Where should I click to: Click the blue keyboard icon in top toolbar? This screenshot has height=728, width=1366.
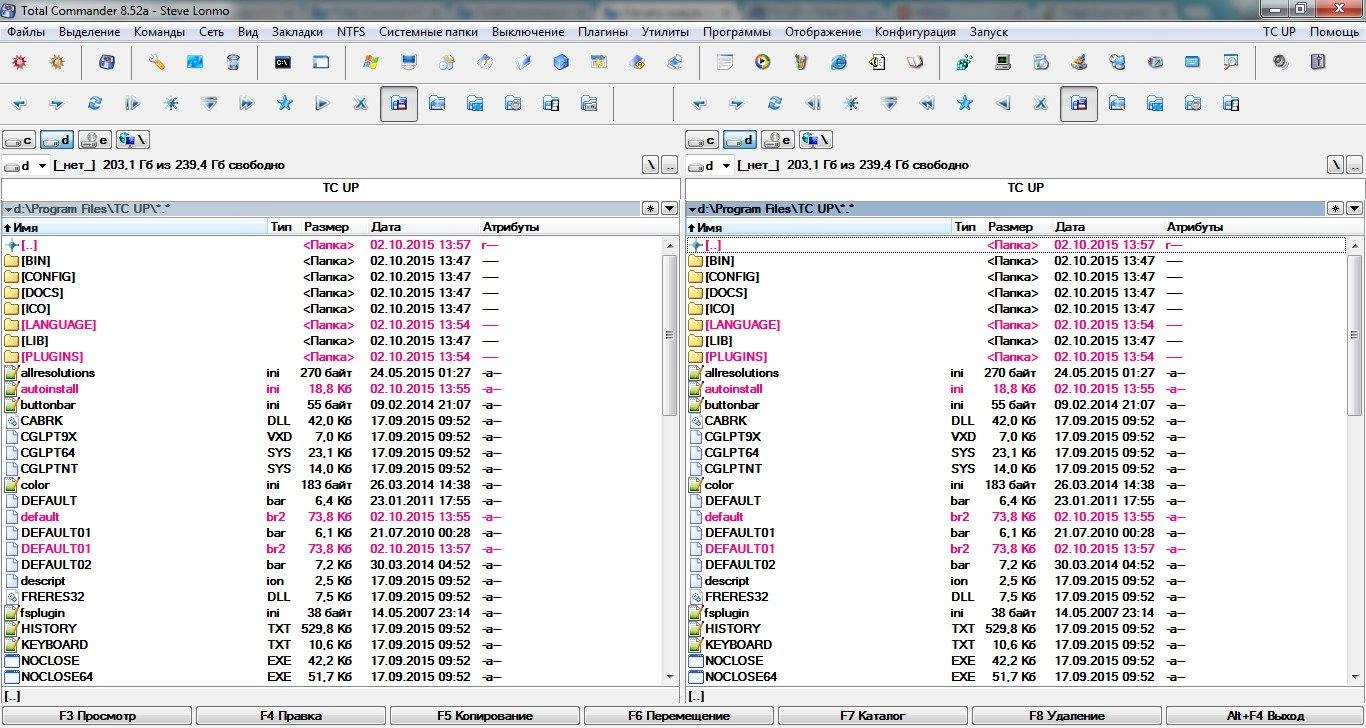(x=1193, y=62)
